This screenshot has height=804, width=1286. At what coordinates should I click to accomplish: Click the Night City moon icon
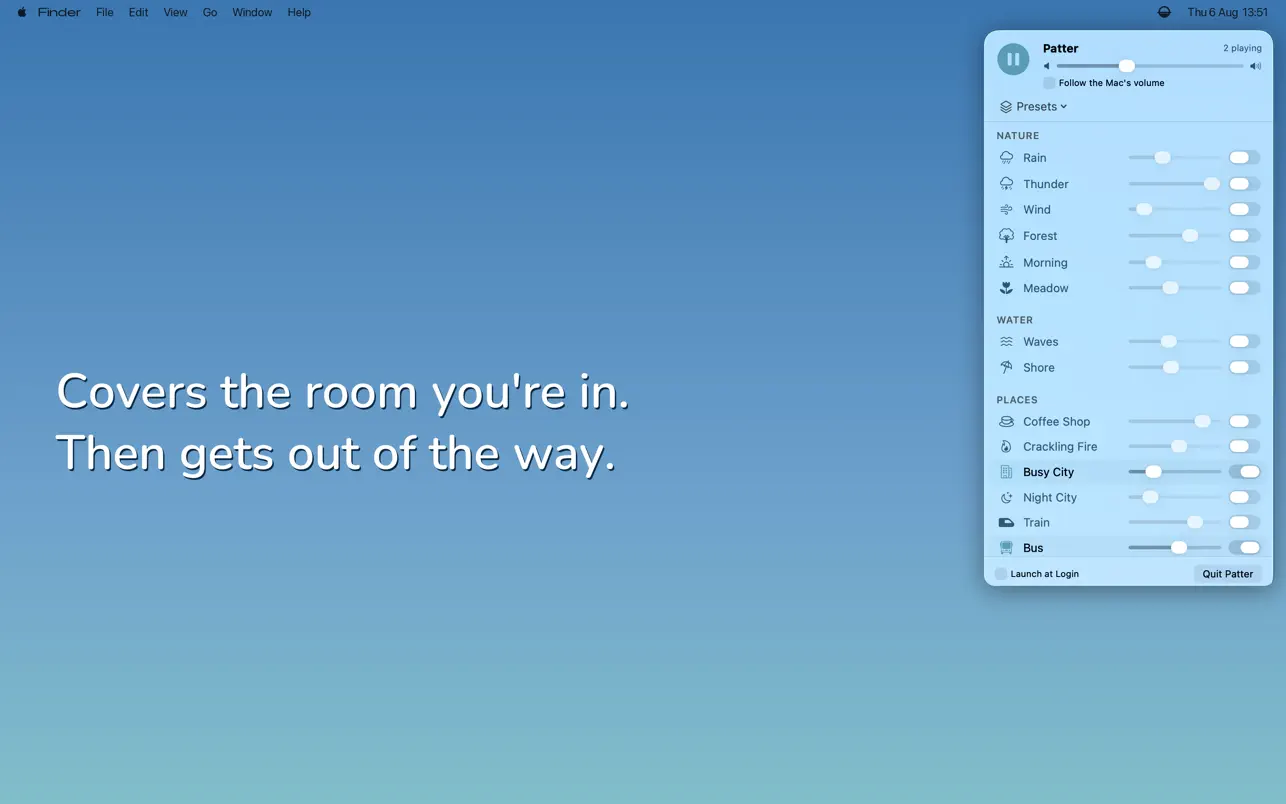[x=1006, y=498]
